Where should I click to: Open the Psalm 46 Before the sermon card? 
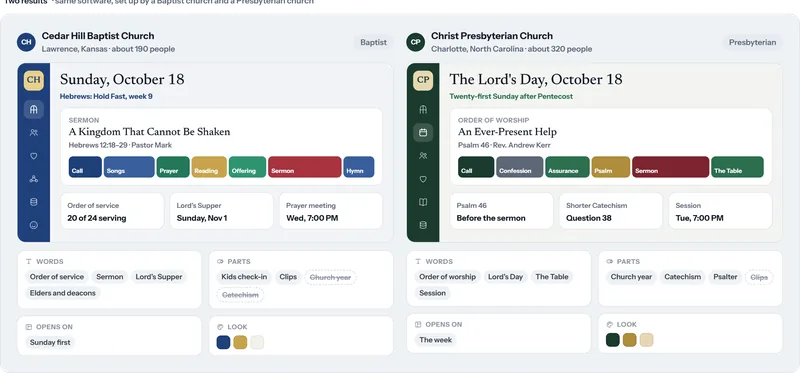(502, 211)
